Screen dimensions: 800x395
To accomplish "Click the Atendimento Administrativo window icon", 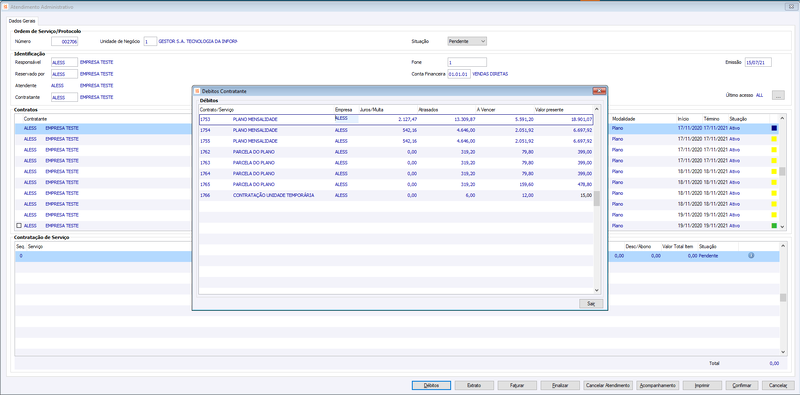I will (6, 7).
